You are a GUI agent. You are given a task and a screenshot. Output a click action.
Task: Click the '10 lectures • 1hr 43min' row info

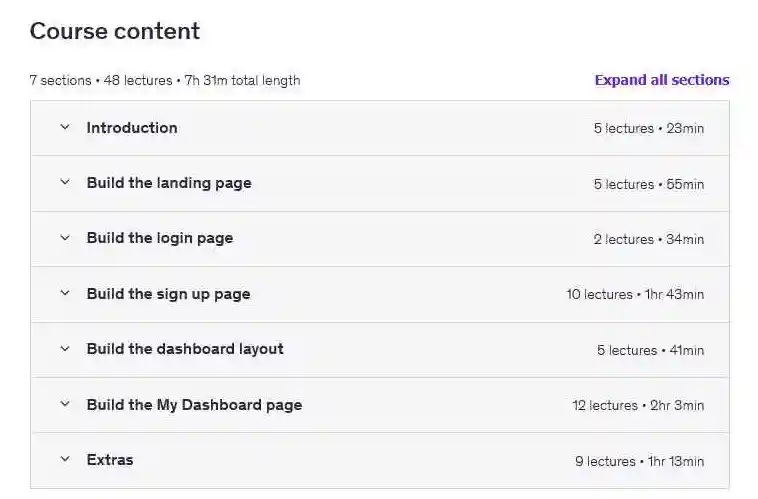[635, 295]
